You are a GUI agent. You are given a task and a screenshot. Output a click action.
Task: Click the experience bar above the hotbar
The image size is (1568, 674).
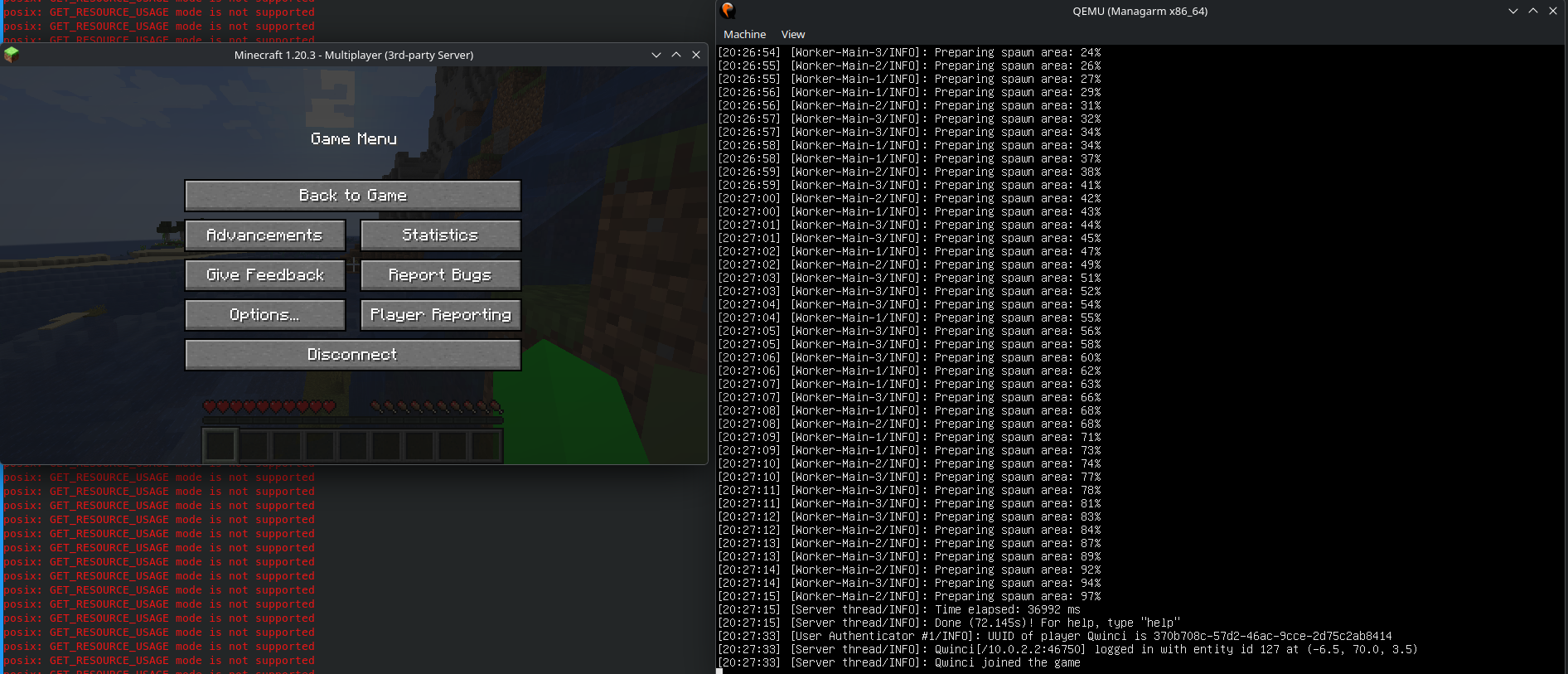353,420
